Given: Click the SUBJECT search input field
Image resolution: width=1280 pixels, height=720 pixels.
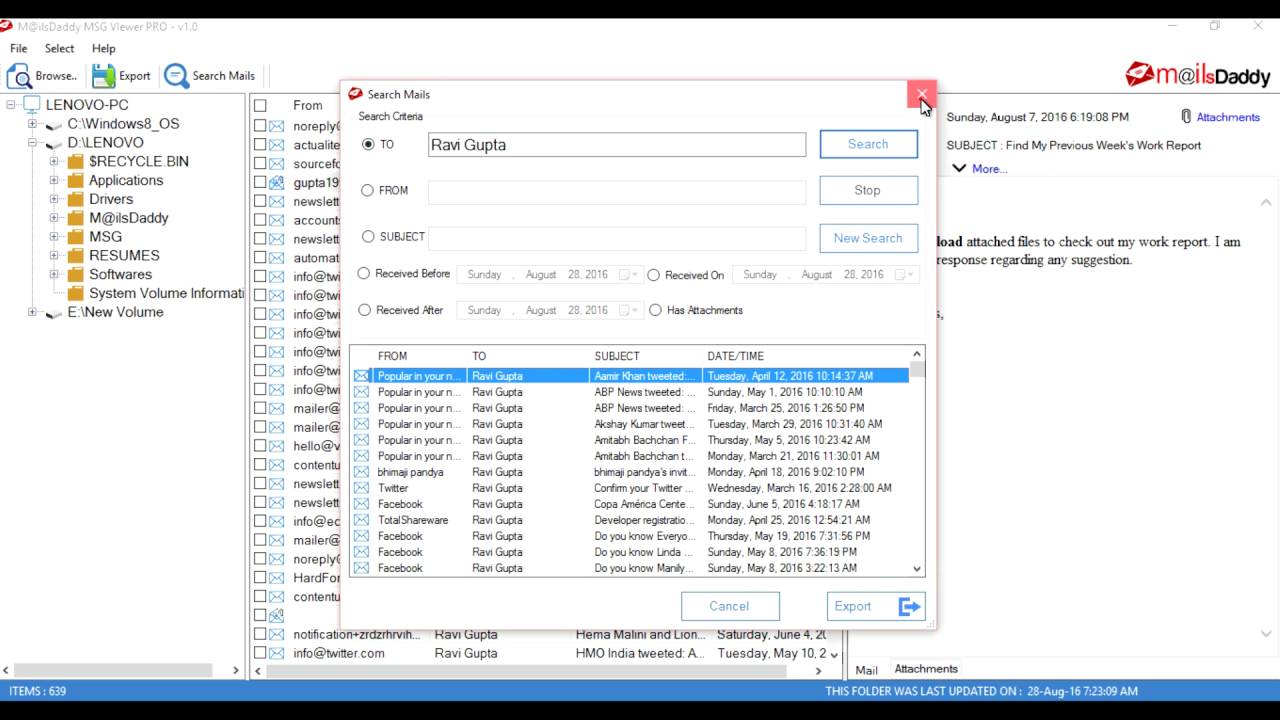Looking at the screenshot, I should point(617,238).
